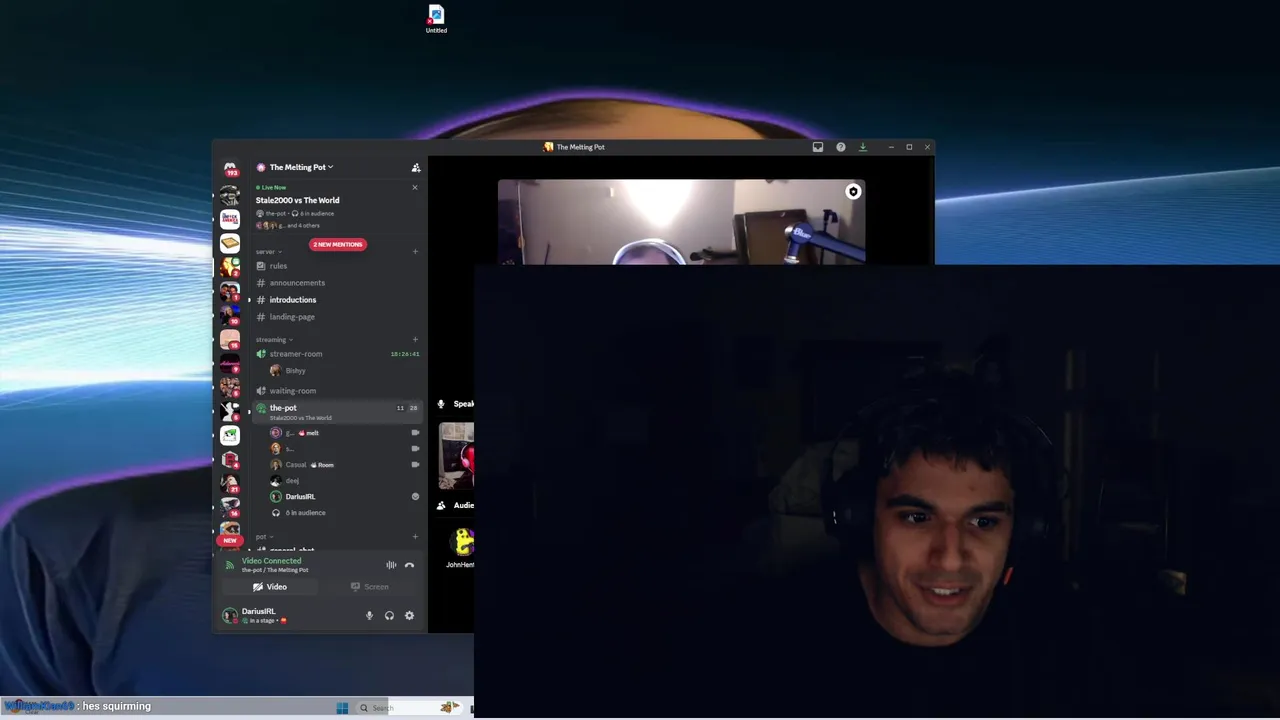Add channel to pot category

point(415,537)
